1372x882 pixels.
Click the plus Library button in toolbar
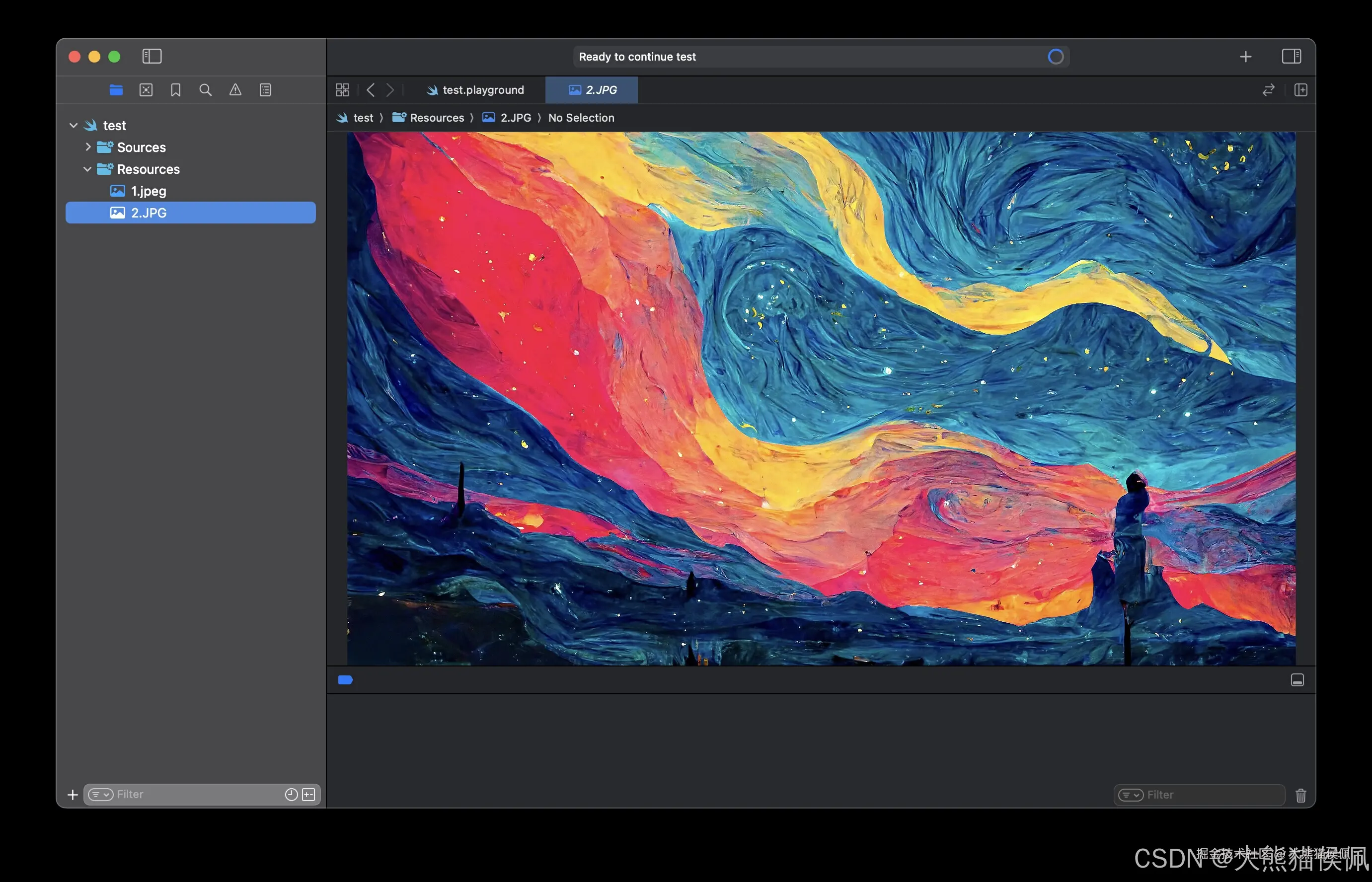[x=1245, y=57]
